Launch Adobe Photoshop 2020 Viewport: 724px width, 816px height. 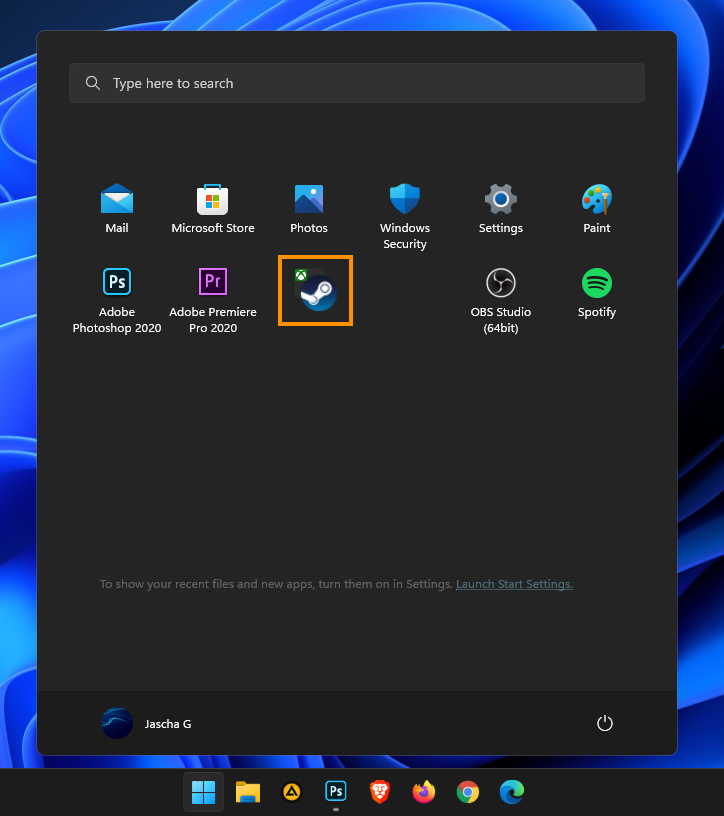117,300
